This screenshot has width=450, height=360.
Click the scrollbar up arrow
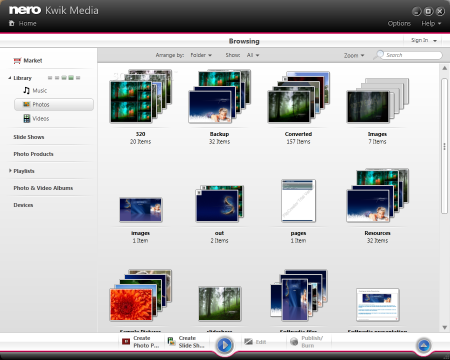pos(444,68)
